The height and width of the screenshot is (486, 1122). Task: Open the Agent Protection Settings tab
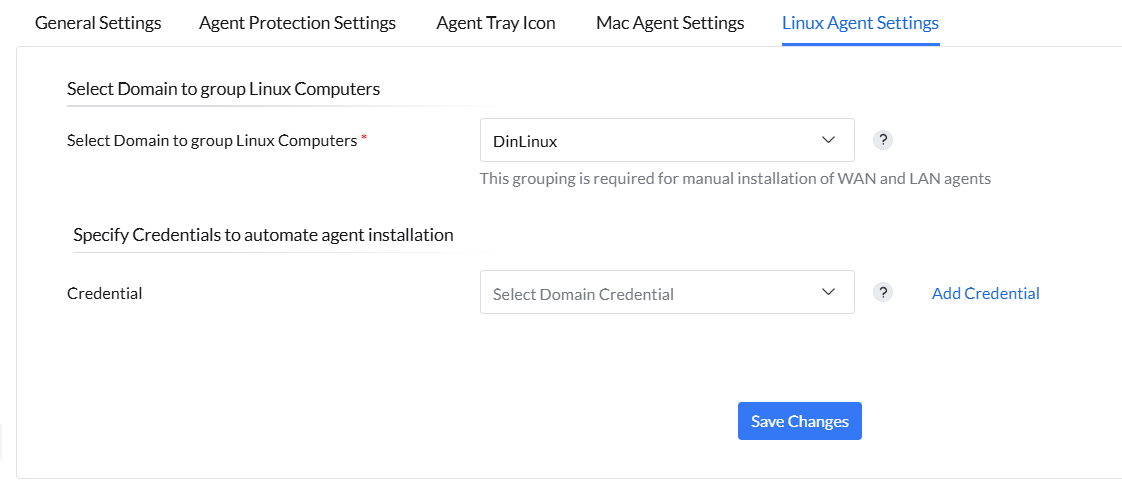[297, 23]
